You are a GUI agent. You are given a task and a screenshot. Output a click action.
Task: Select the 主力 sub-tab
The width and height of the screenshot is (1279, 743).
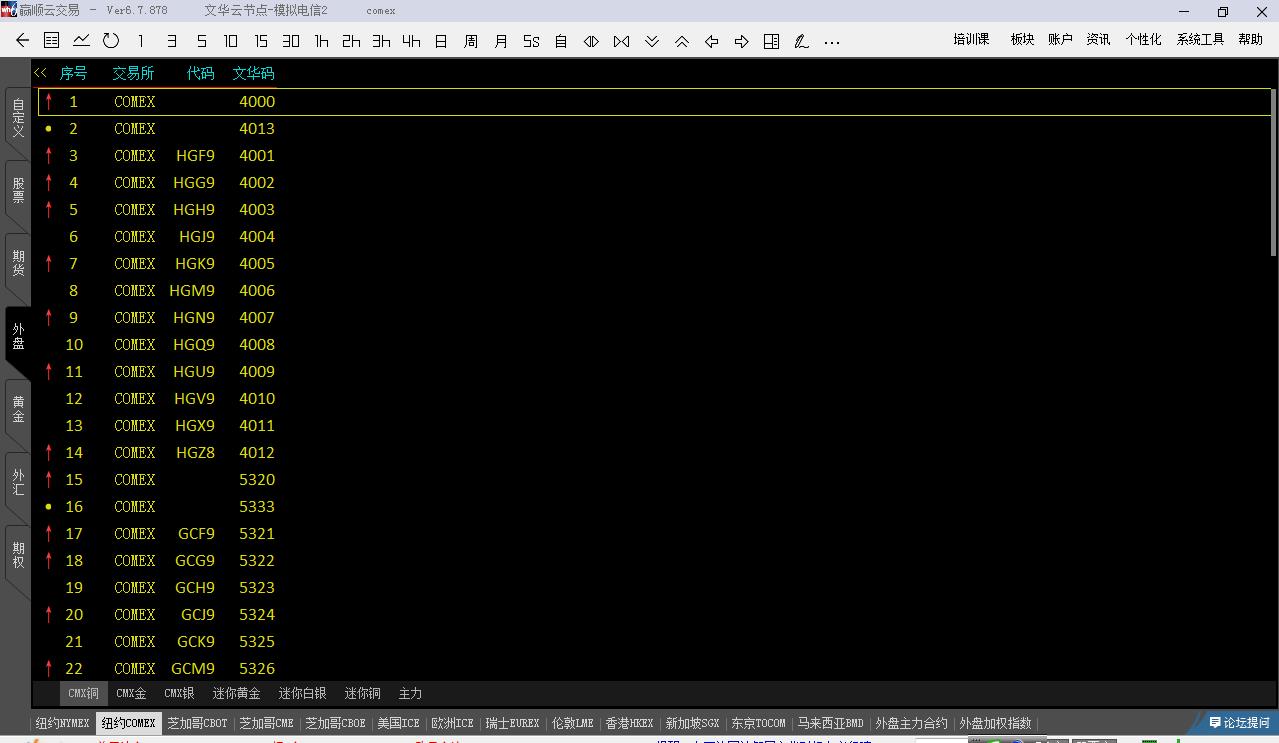click(410, 693)
